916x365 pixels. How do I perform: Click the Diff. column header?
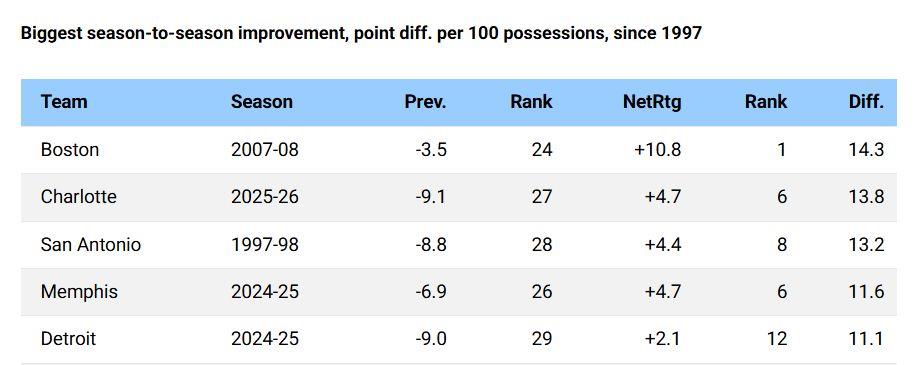point(866,102)
